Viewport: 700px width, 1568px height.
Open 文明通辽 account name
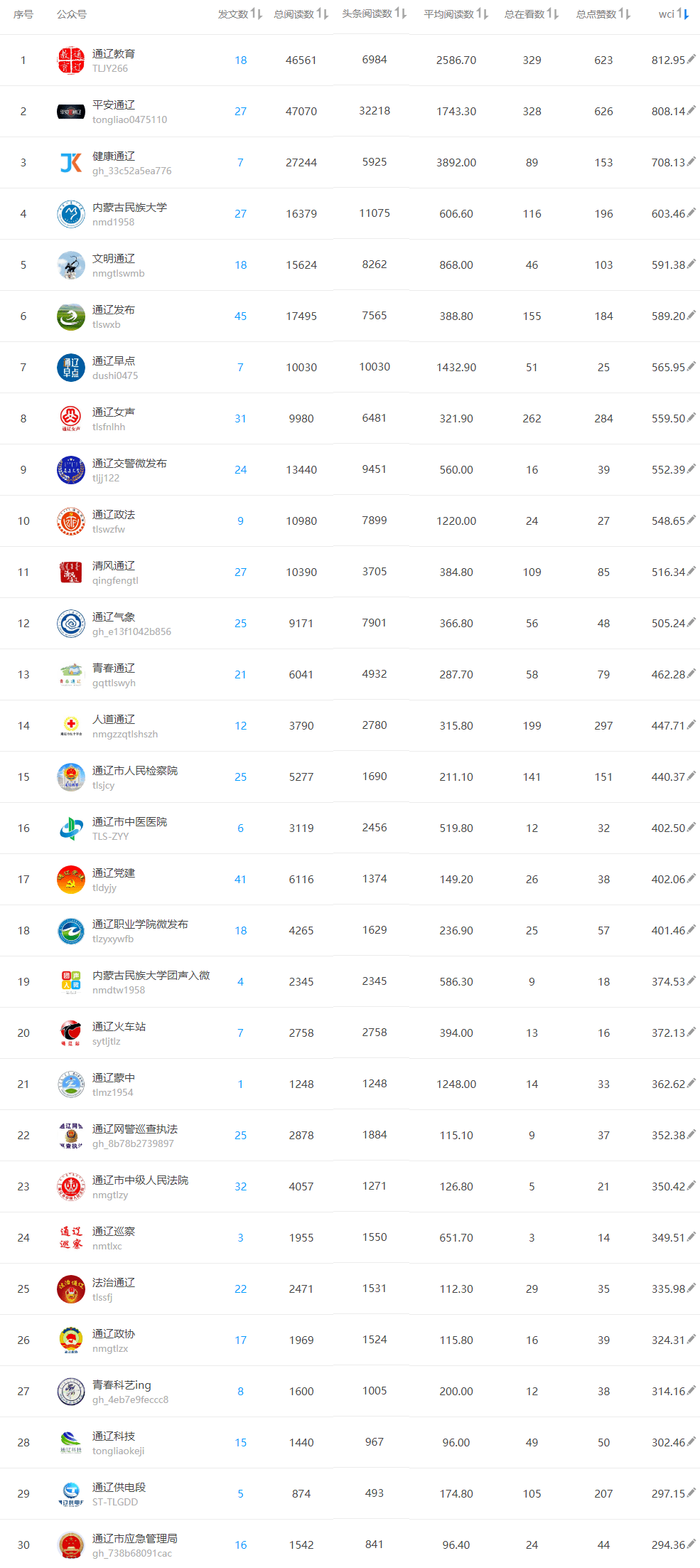click(x=114, y=258)
